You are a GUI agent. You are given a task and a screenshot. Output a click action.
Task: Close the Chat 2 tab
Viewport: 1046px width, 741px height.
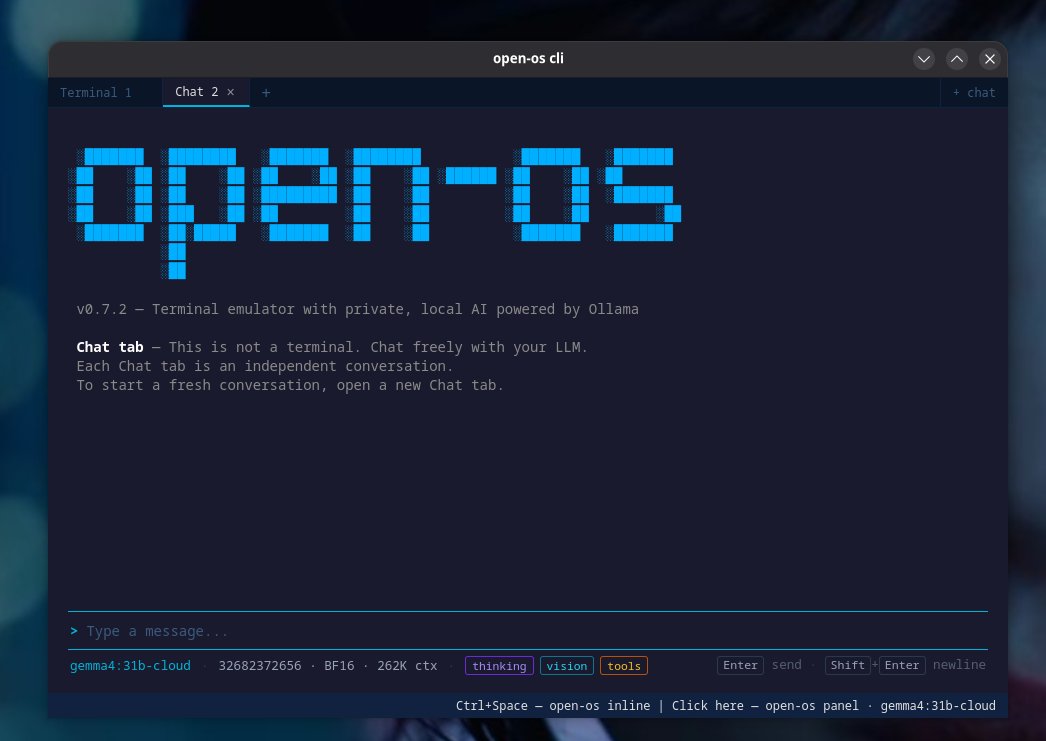[x=231, y=92]
